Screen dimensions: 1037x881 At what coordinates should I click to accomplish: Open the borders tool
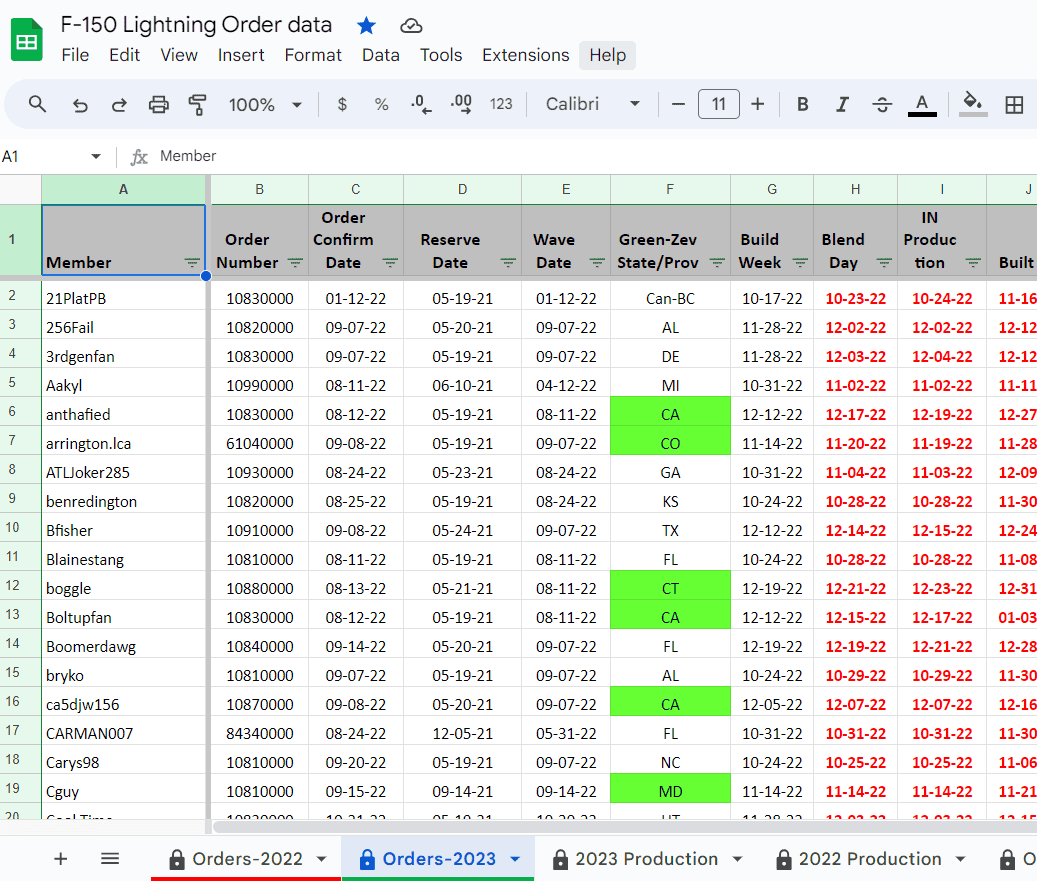click(x=1014, y=104)
